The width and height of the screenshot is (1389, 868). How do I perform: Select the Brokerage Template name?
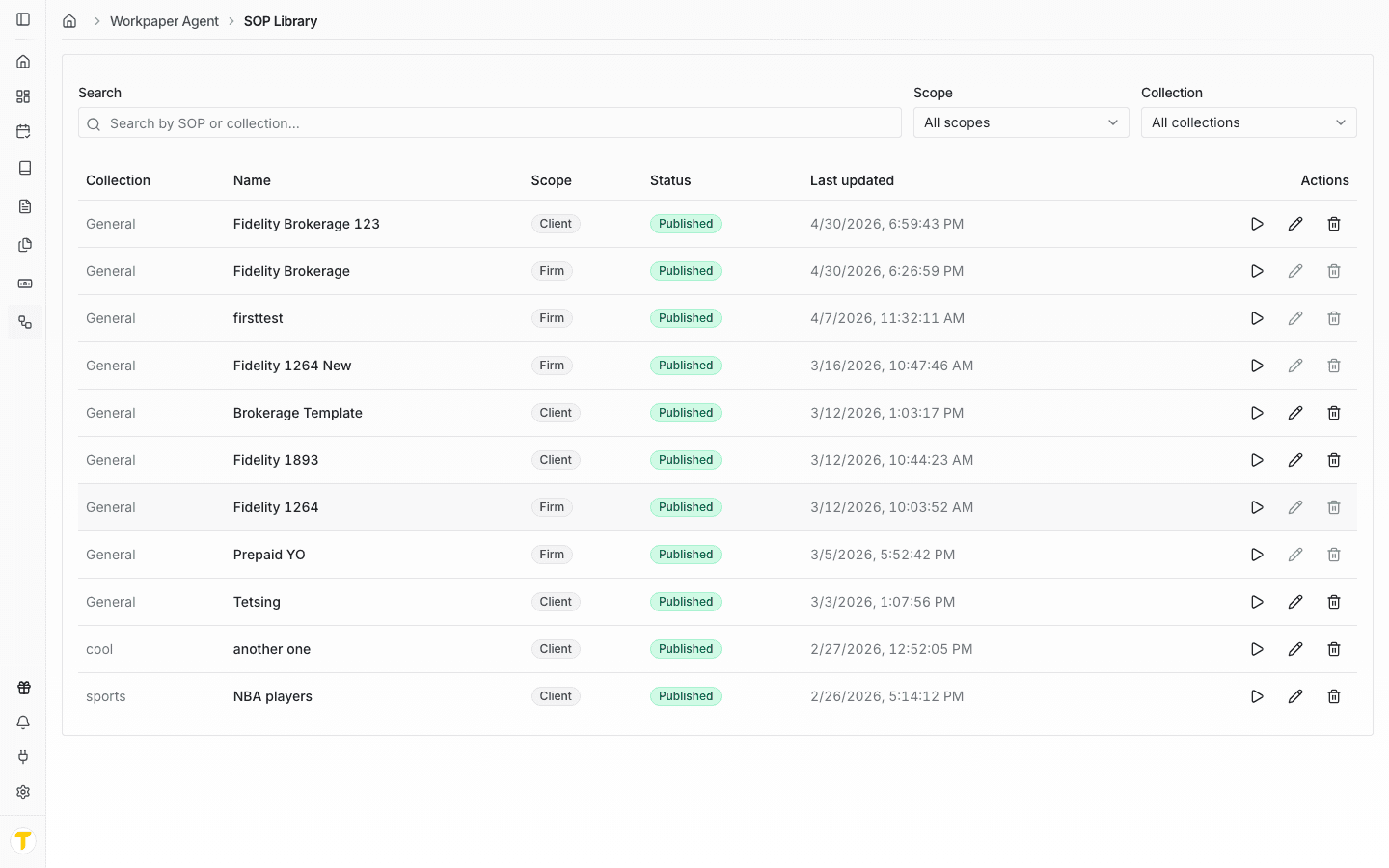[298, 413]
